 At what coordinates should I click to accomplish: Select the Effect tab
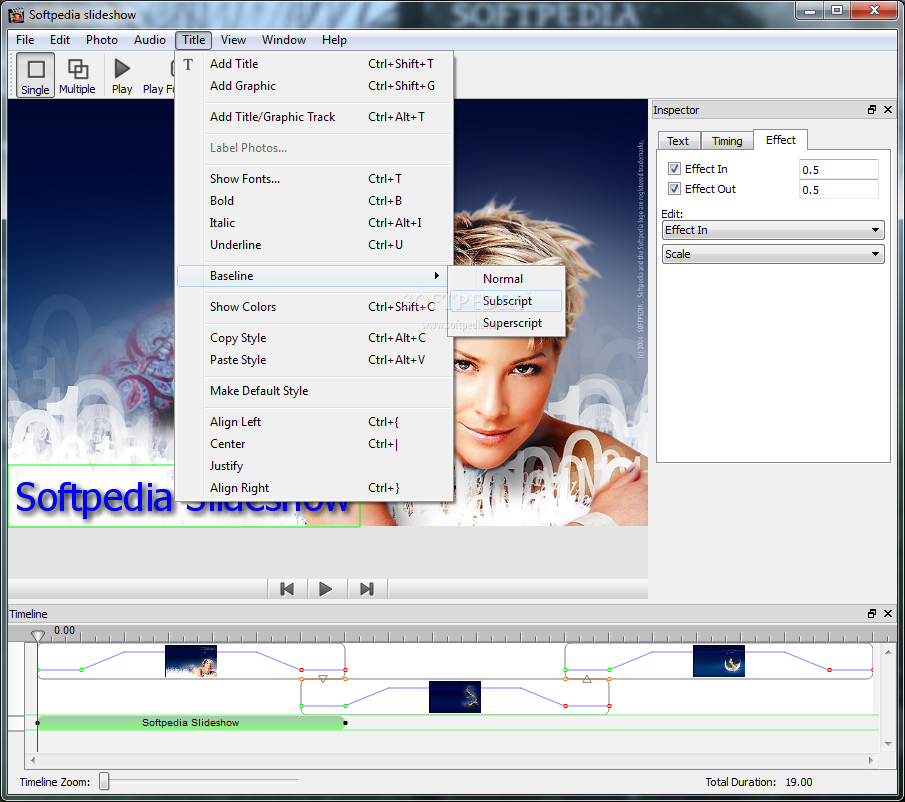point(780,140)
